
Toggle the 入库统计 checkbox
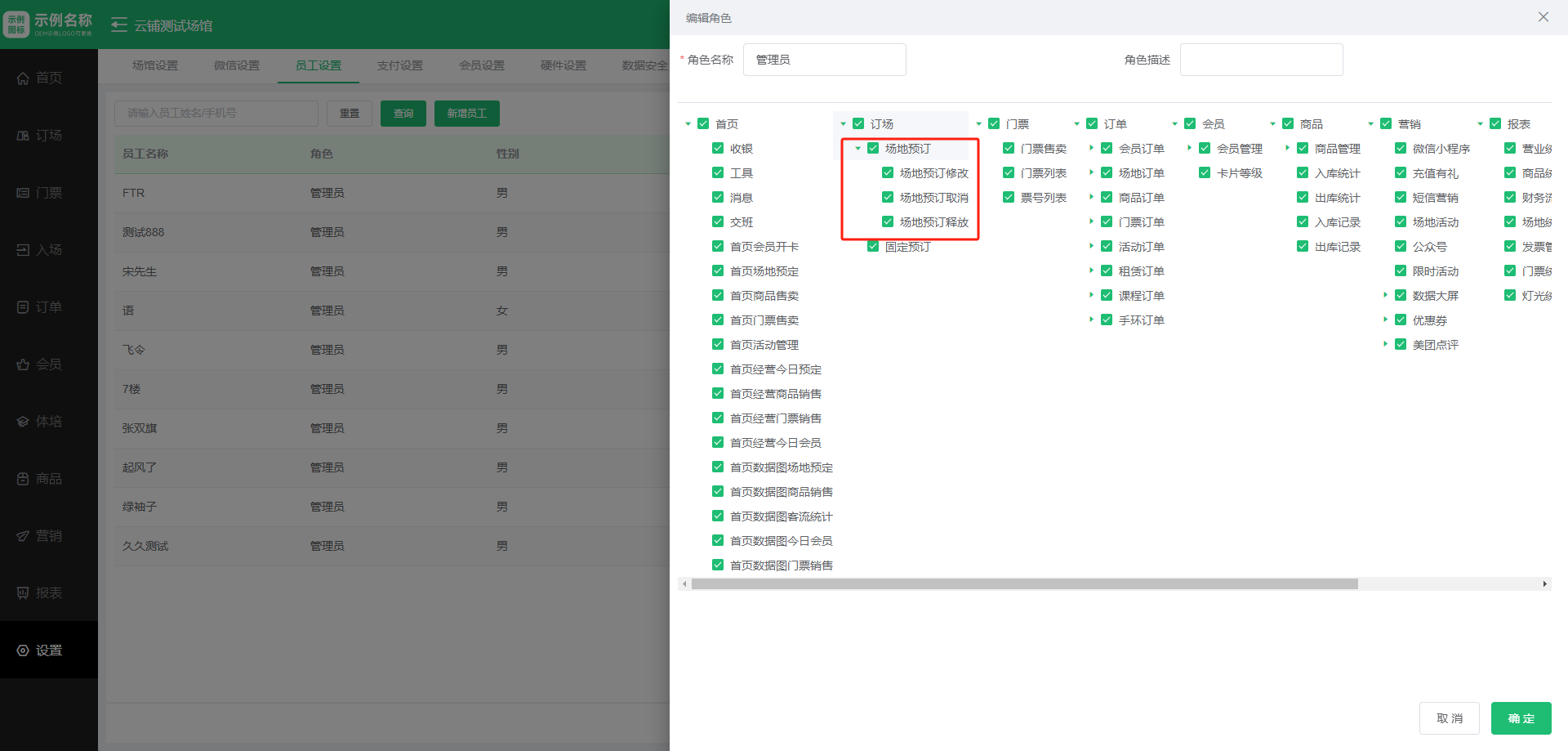click(1303, 172)
